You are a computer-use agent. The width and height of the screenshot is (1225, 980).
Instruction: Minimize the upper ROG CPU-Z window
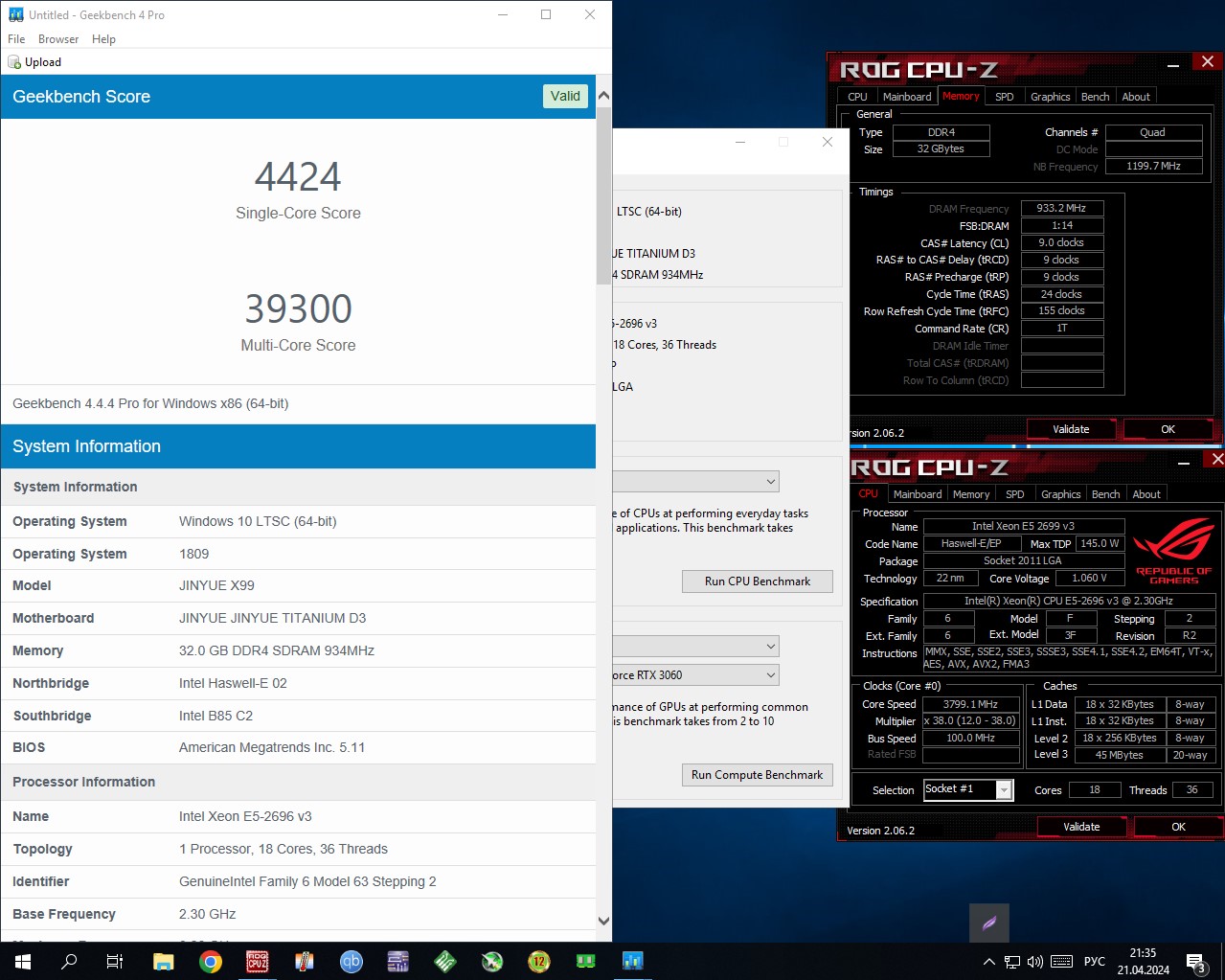(x=1173, y=64)
